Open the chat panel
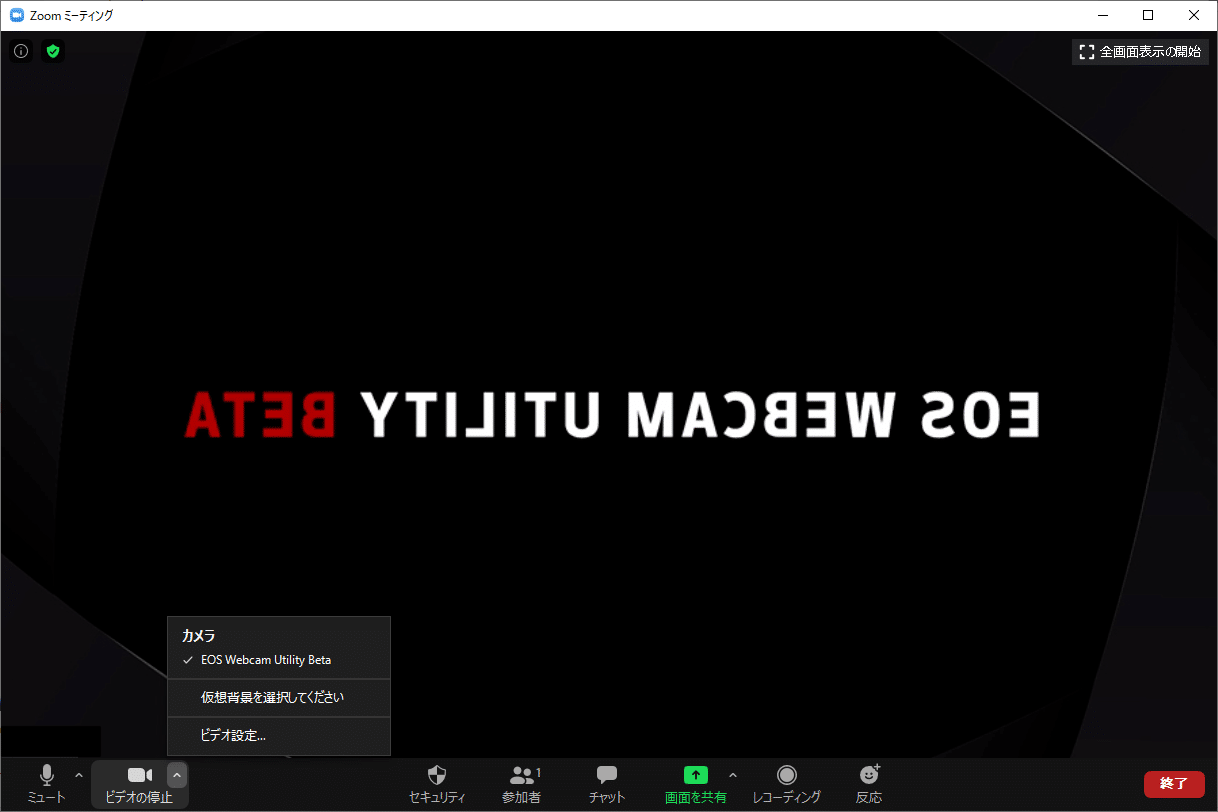The width and height of the screenshot is (1218, 812). pos(607,784)
